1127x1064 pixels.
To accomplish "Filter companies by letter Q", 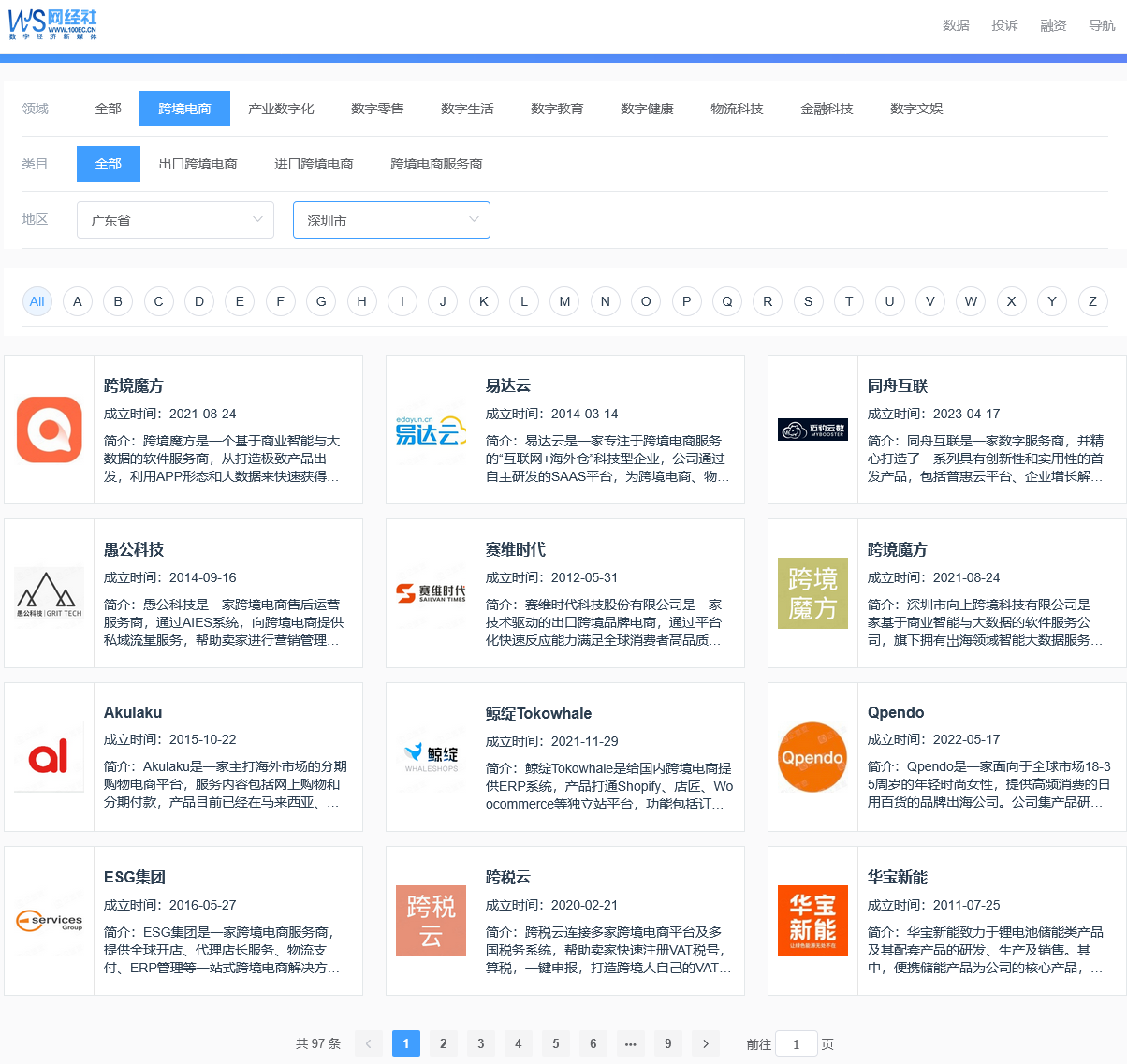I will (727, 301).
